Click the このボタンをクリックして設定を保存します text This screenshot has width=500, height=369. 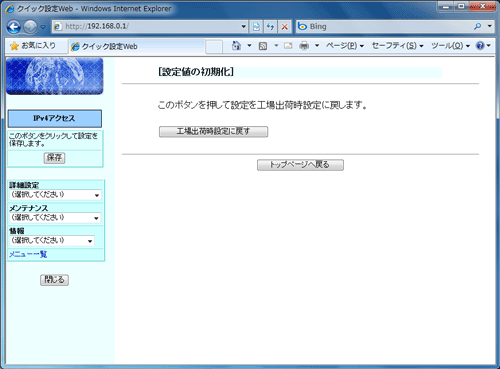[x=53, y=140]
